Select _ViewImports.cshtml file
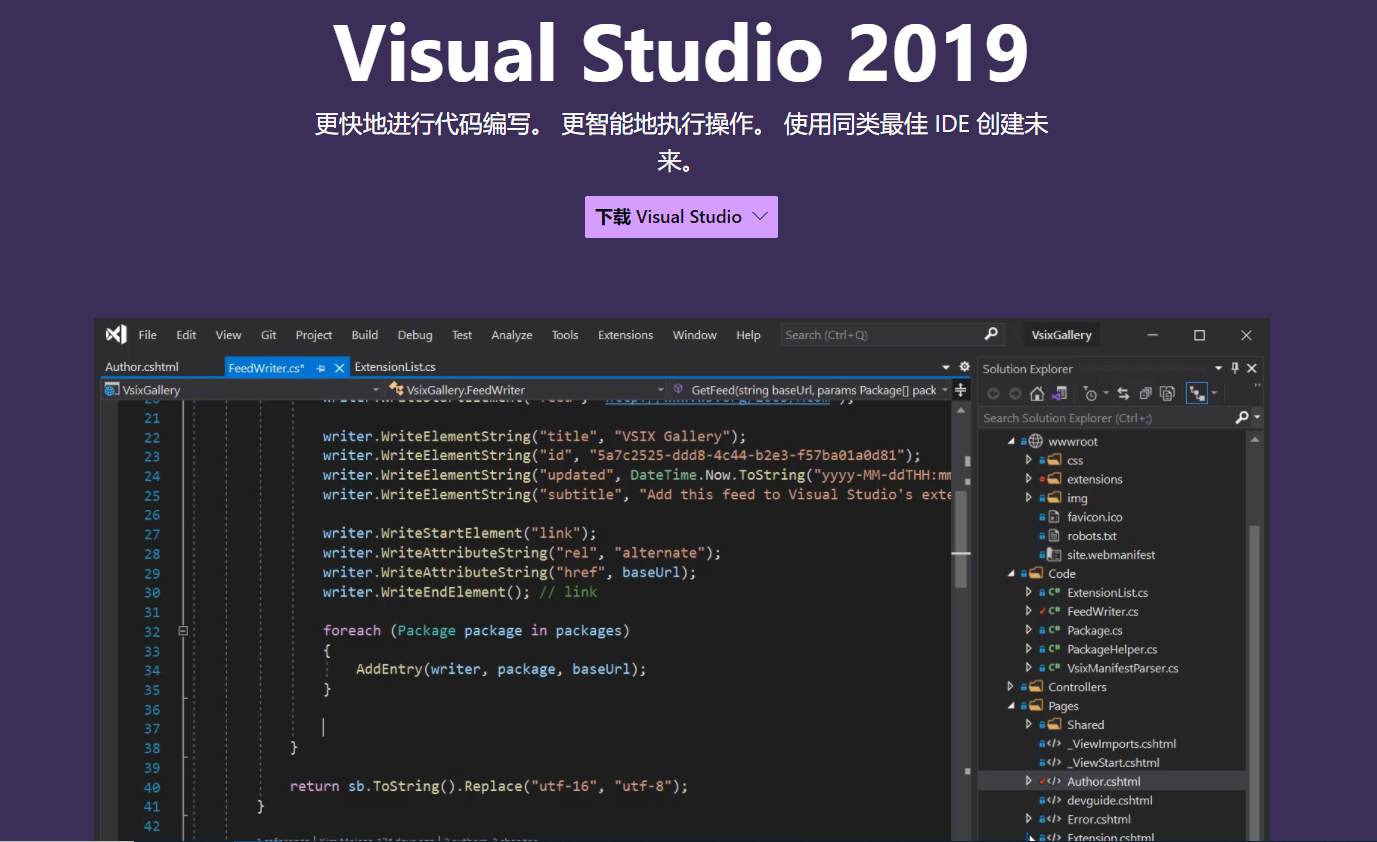 [x=1121, y=744]
